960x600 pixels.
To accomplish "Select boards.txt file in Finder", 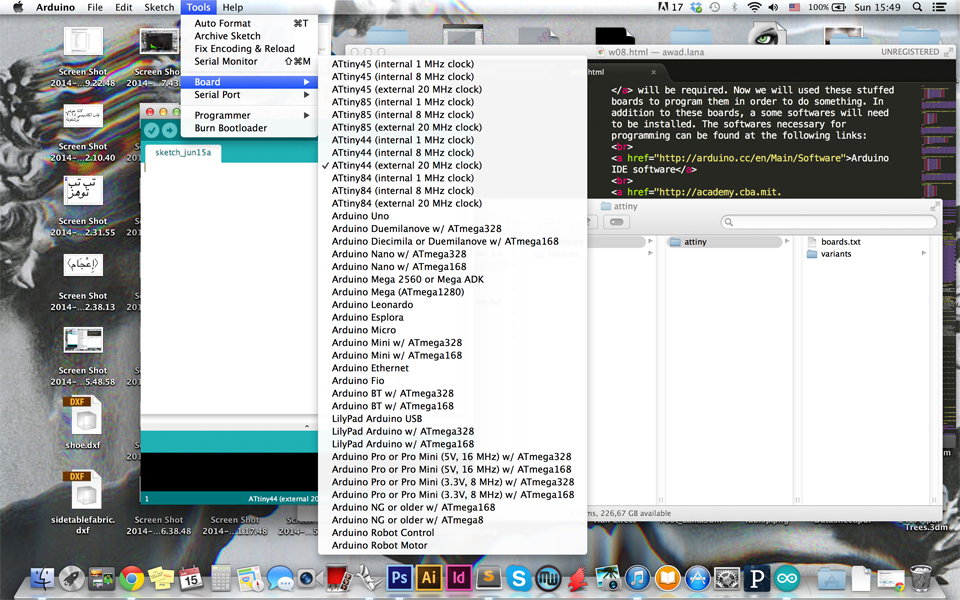I will (x=840, y=242).
